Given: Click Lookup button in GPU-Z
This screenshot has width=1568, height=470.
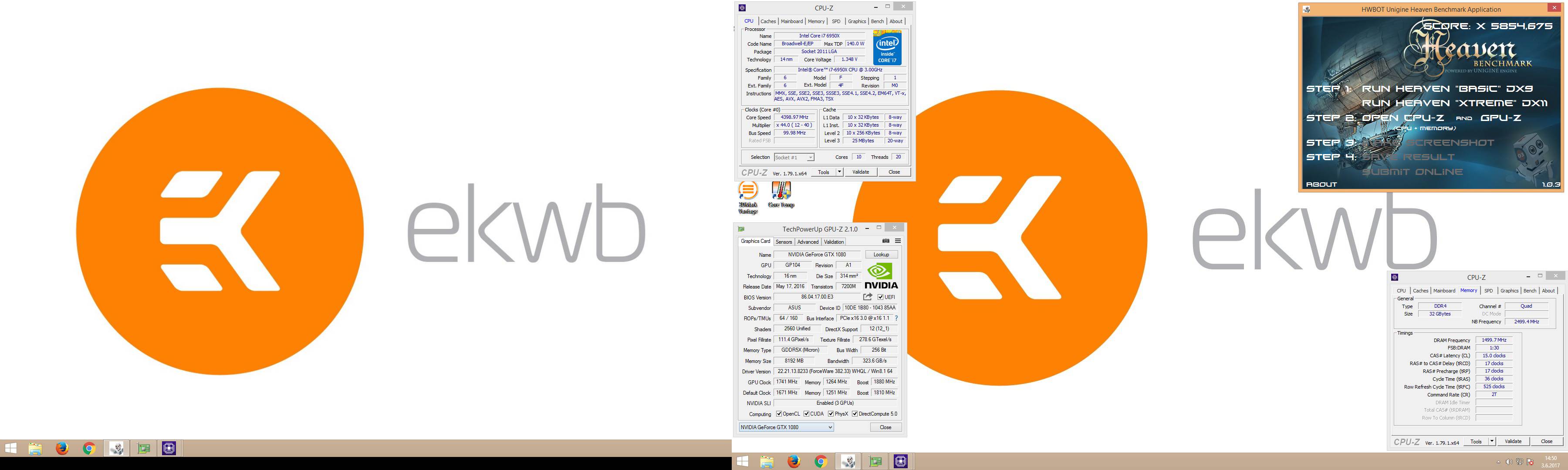Looking at the screenshot, I should click(882, 255).
